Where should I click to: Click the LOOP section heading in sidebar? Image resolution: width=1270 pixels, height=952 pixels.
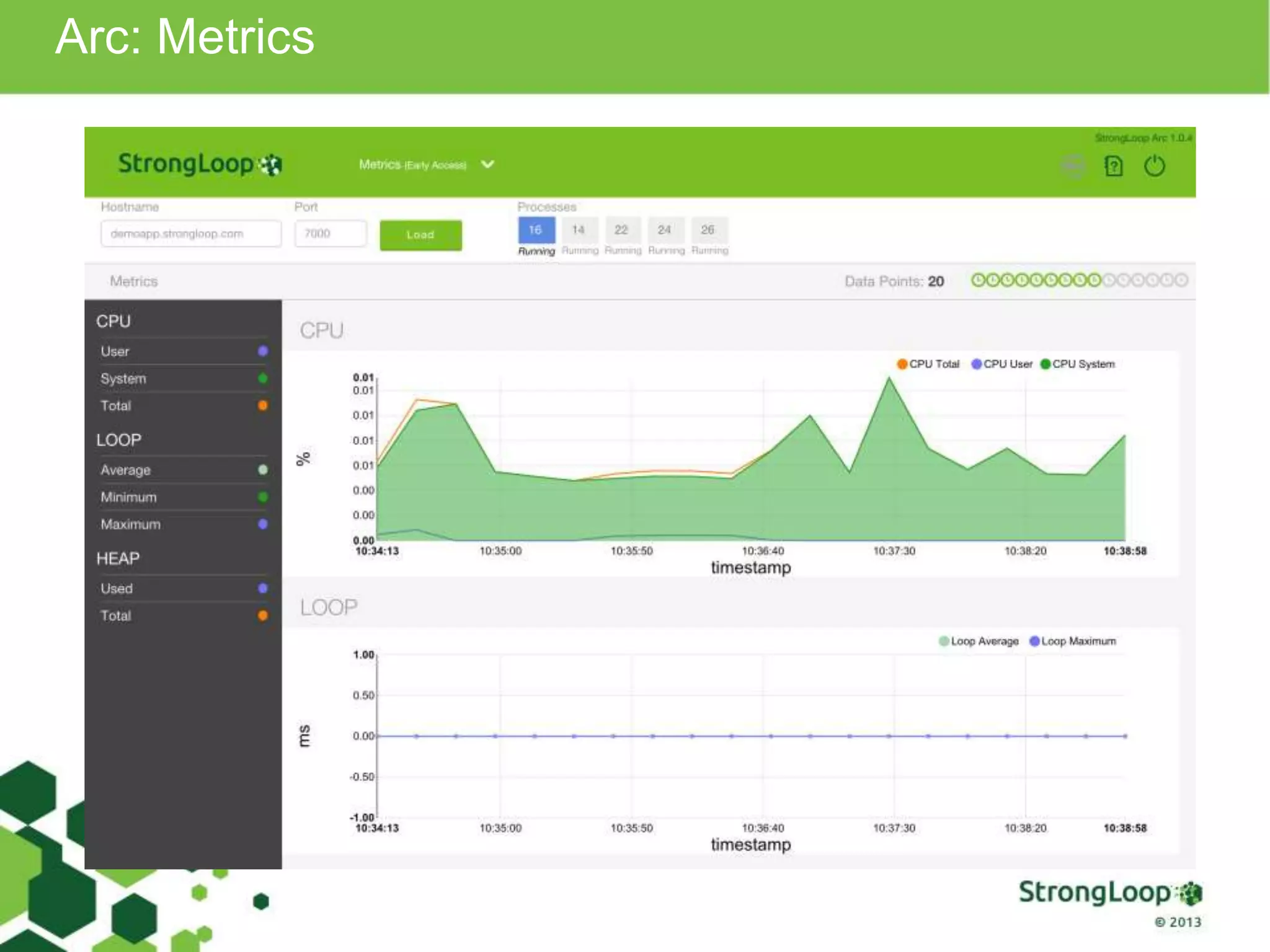tap(118, 440)
